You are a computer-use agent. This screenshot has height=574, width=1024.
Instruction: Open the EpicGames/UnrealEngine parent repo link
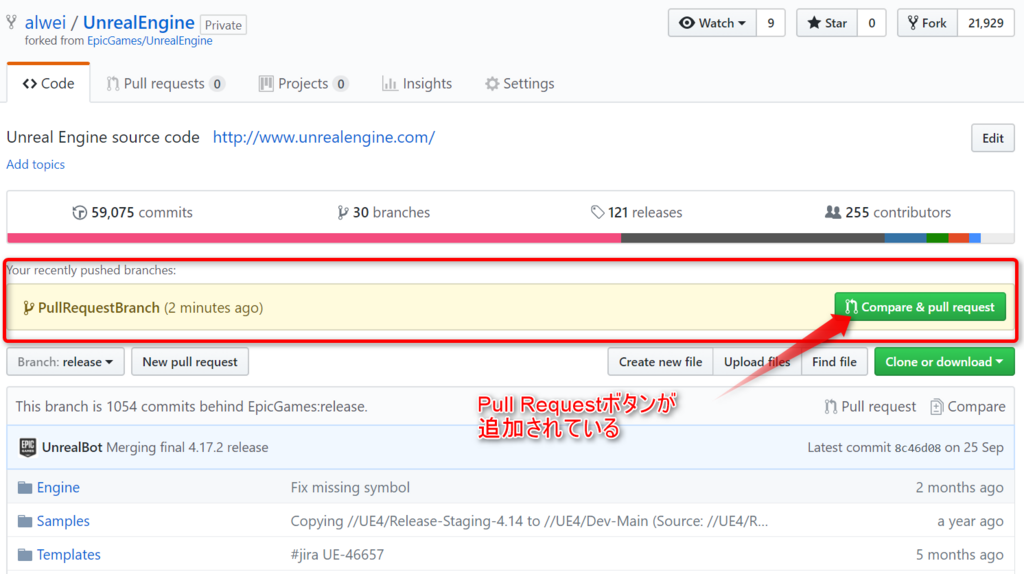pos(150,40)
